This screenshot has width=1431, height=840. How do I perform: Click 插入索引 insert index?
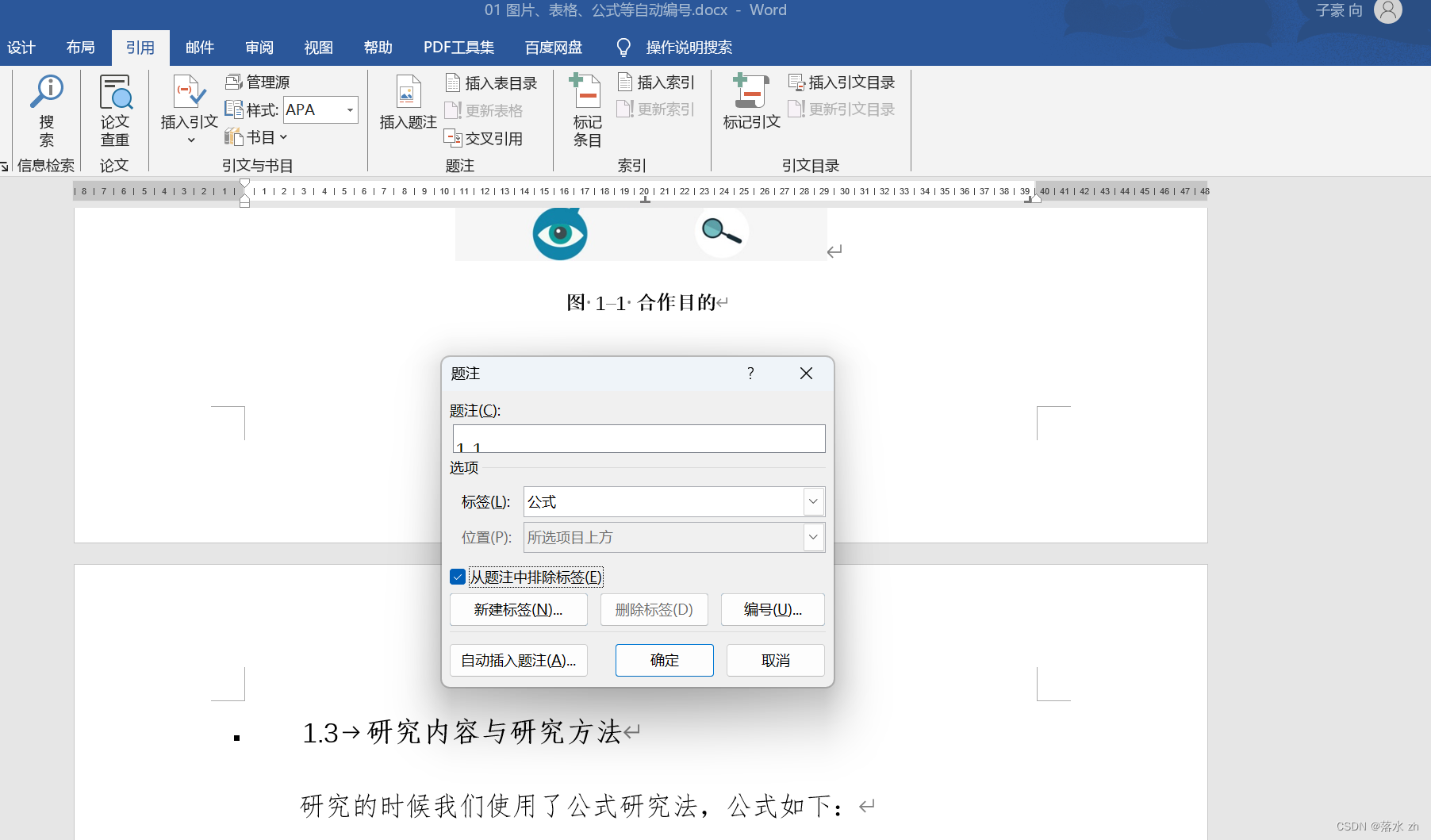point(656,82)
